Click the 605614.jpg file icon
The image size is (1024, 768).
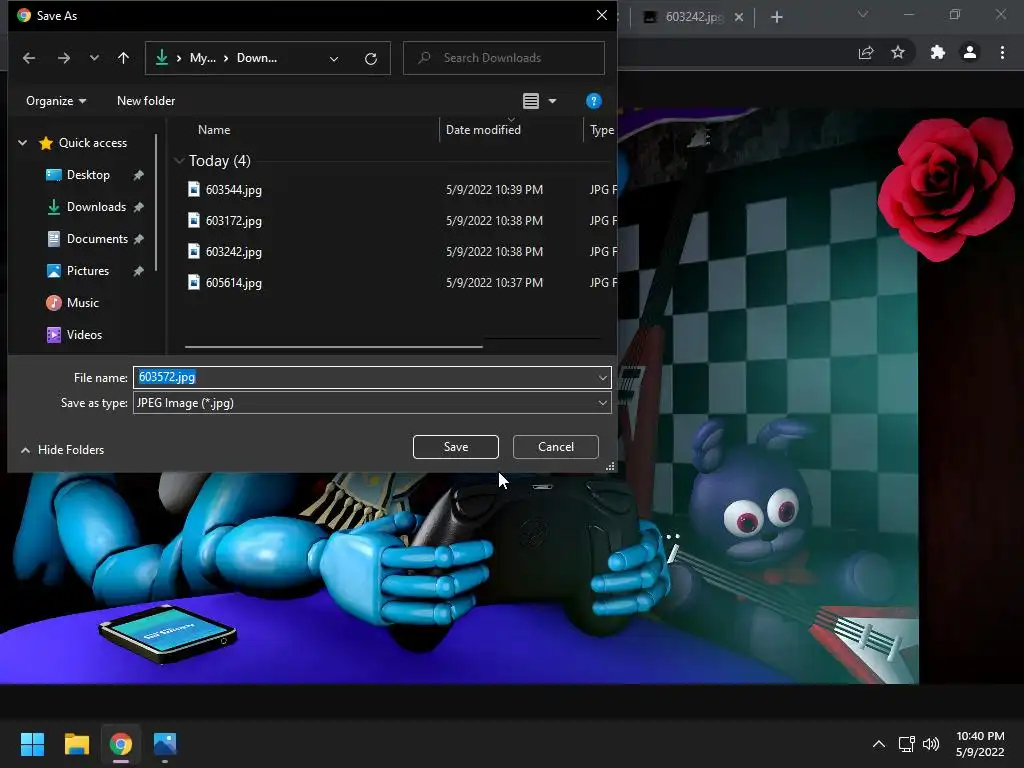tap(194, 282)
